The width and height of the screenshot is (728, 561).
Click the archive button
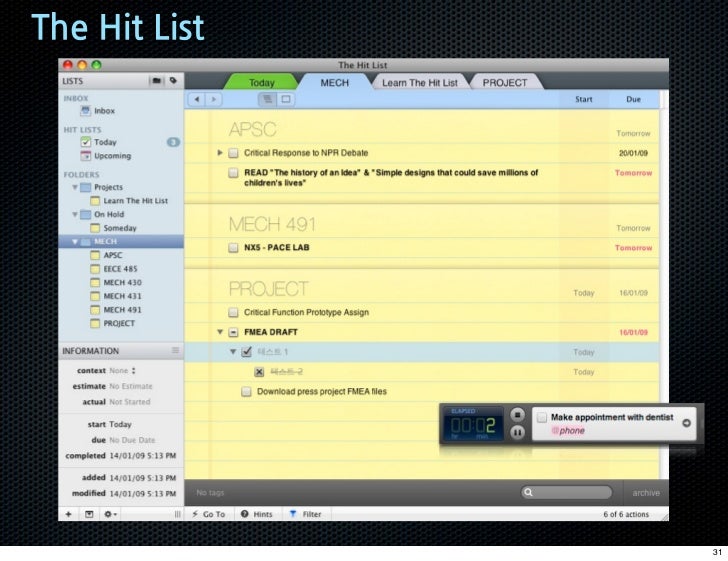pyautogui.click(x=646, y=493)
